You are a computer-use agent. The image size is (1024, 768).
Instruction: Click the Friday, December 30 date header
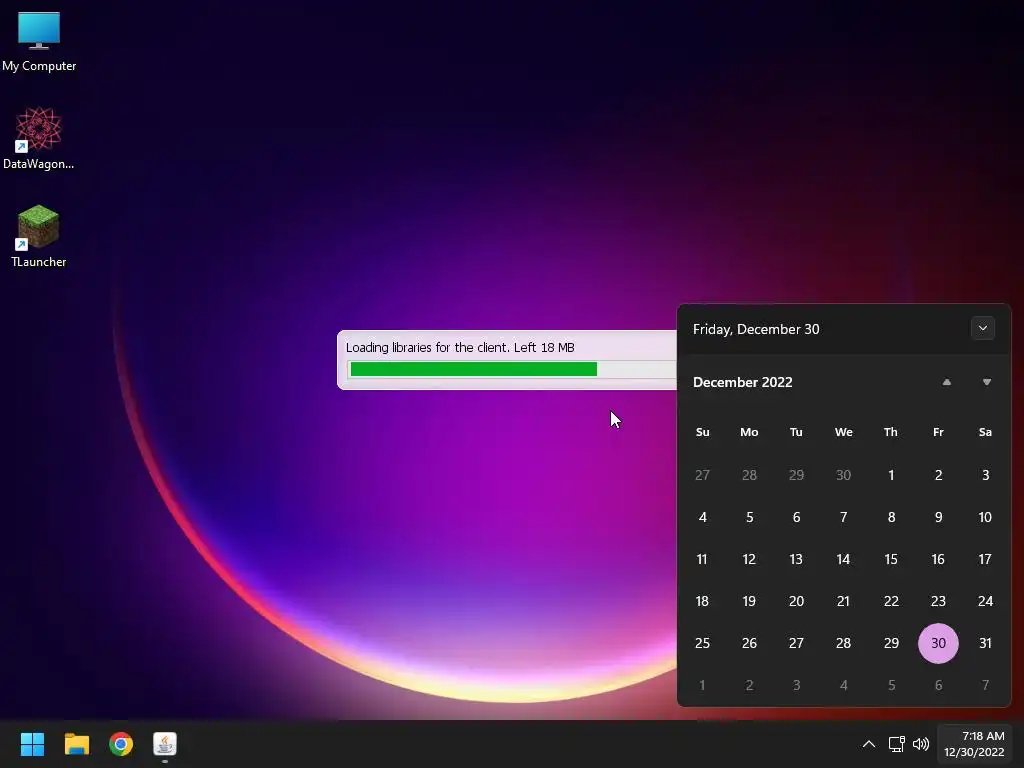pyautogui.click(x=756, y=329)
